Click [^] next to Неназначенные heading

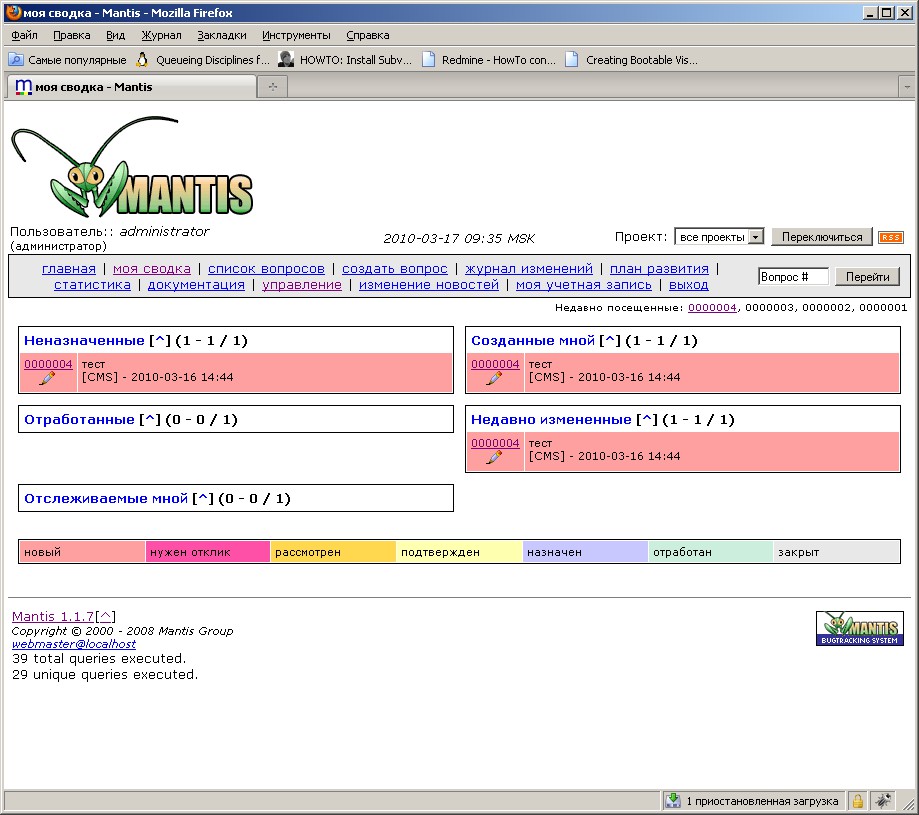coord(159,340)
